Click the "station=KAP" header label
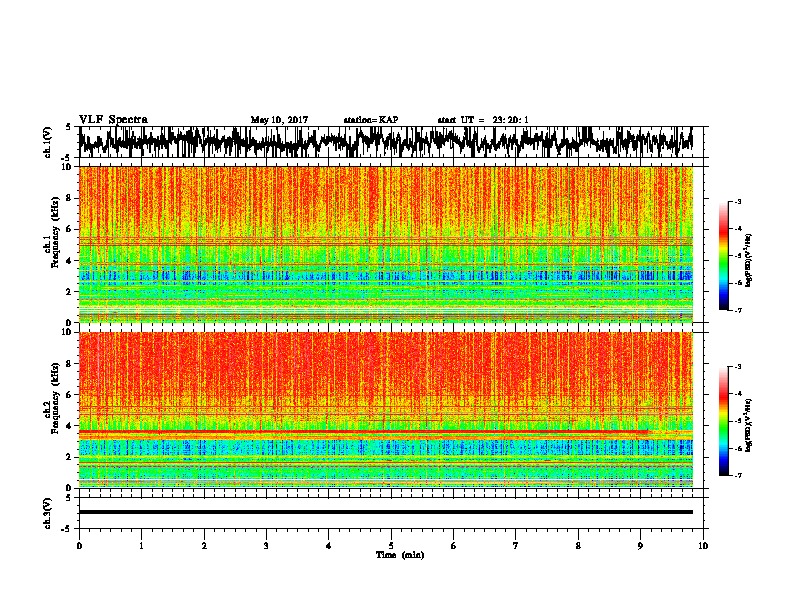Viewport: 792px width, 612px height. tap(371, 120)
